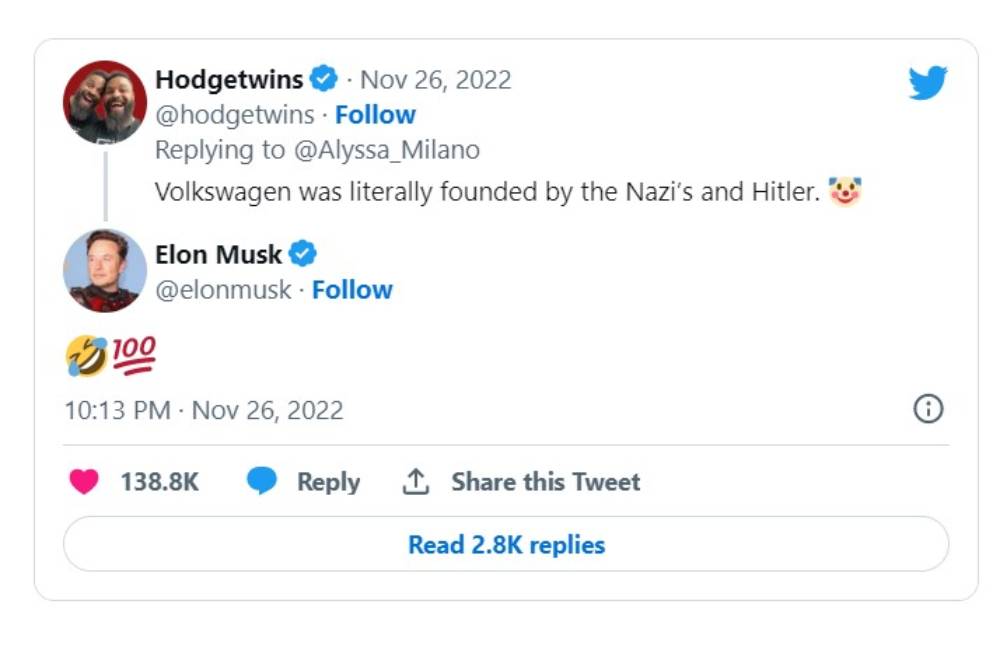Click the @elonmusk handle

coord(223,290)
